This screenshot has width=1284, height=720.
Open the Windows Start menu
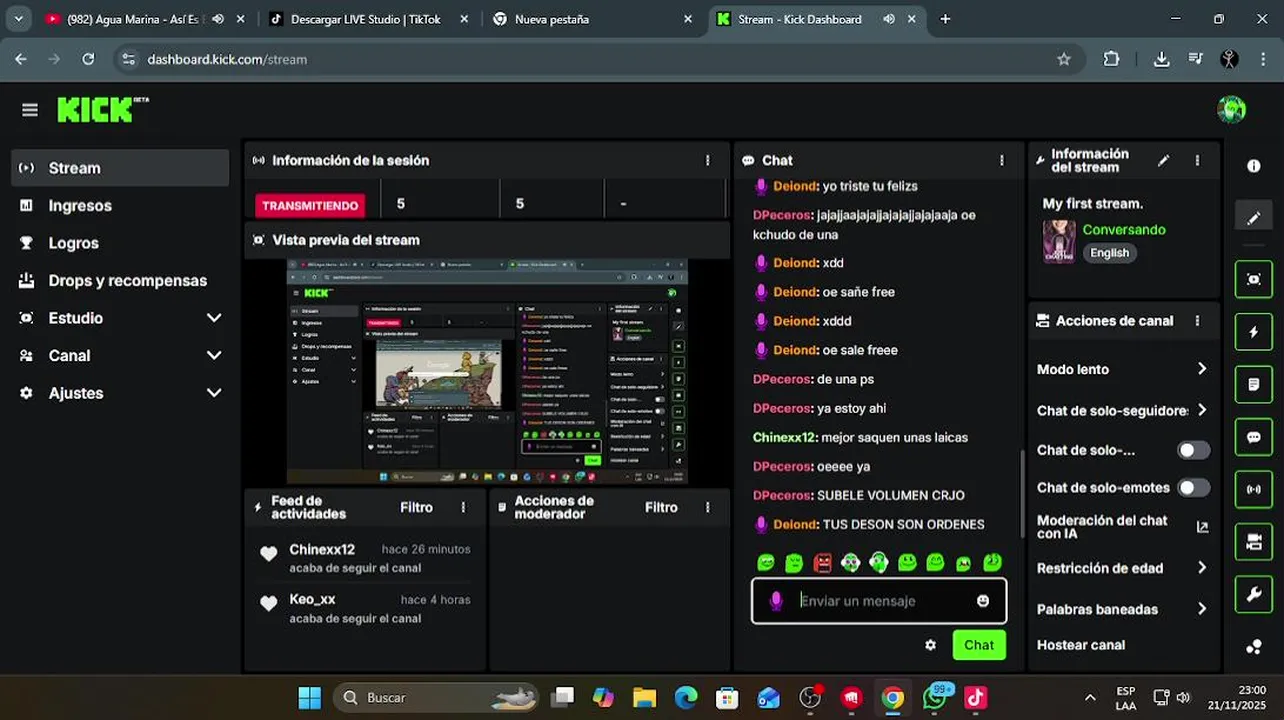tap(310, 698)
